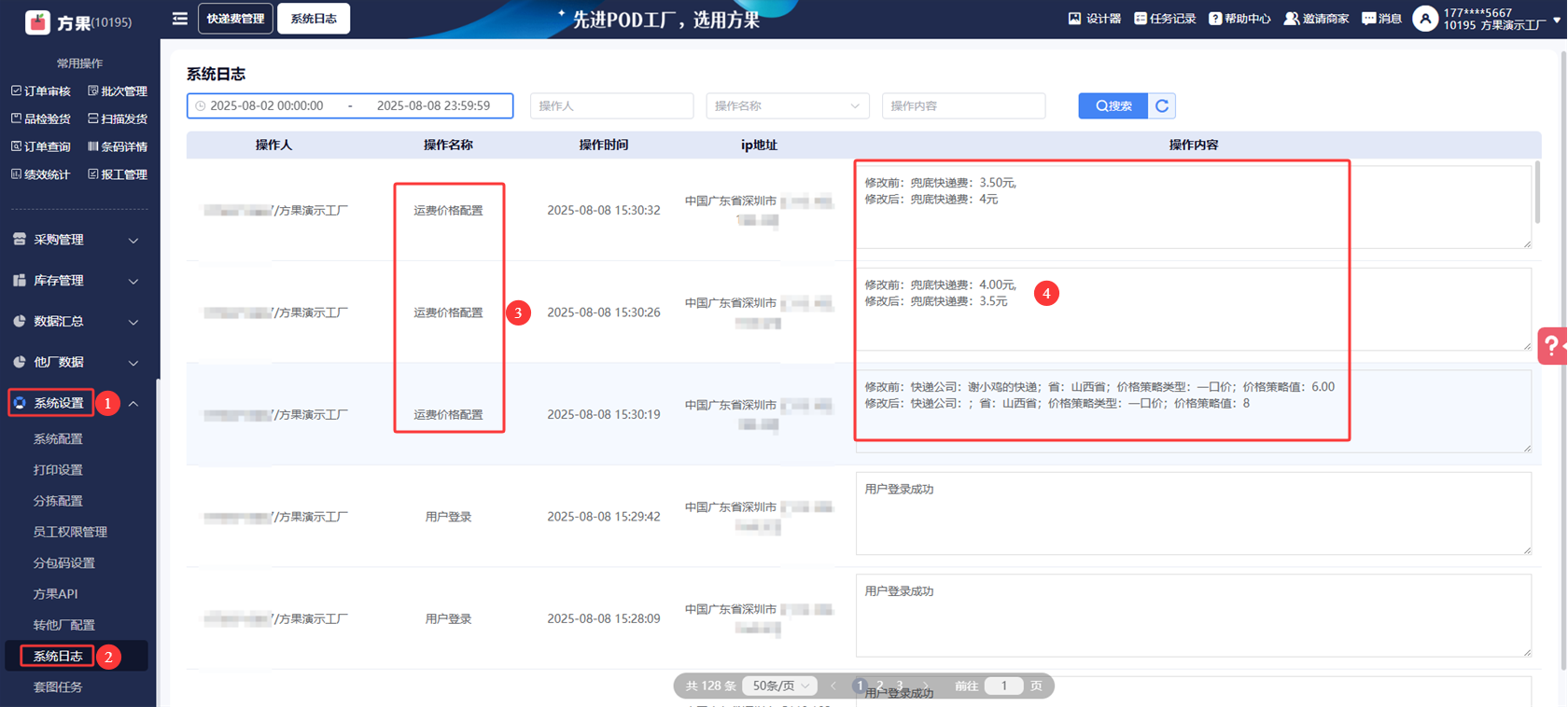Click the 操作时间 column header
This screenshot has width=1568, height=707.
[604, 146]
